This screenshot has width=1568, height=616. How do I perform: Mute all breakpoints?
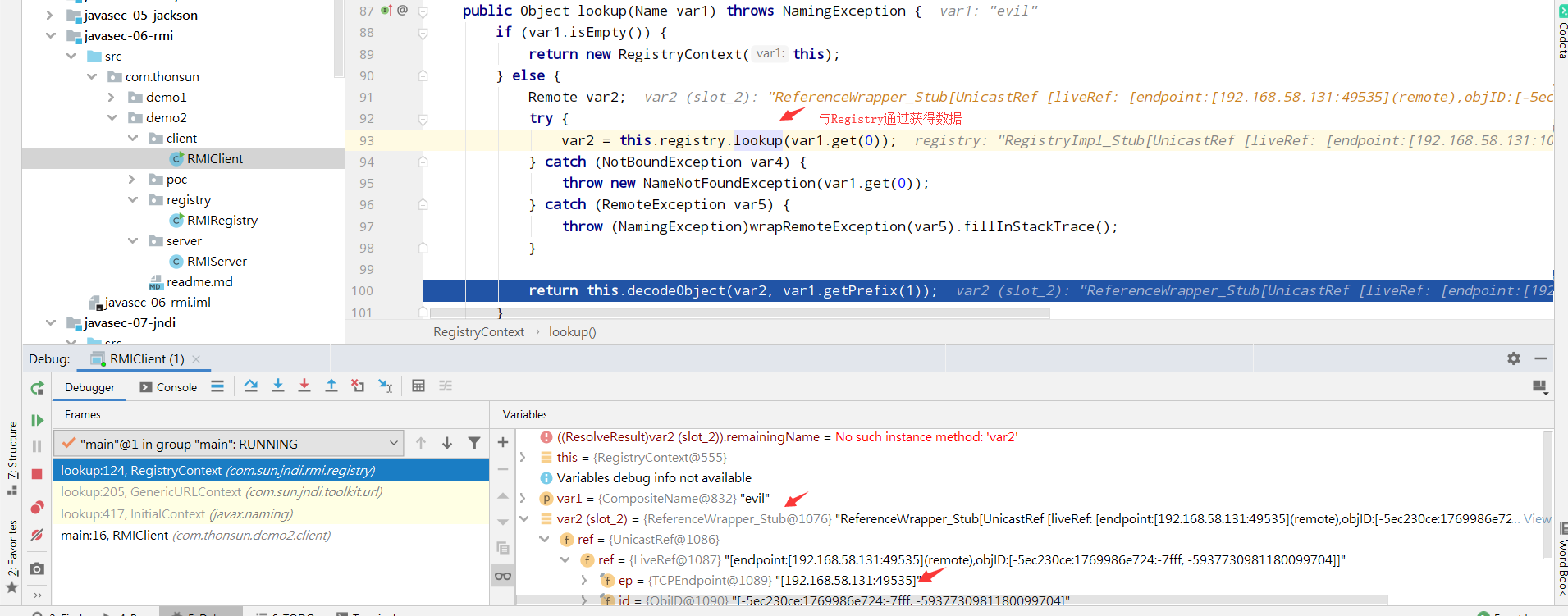(37, 535)
